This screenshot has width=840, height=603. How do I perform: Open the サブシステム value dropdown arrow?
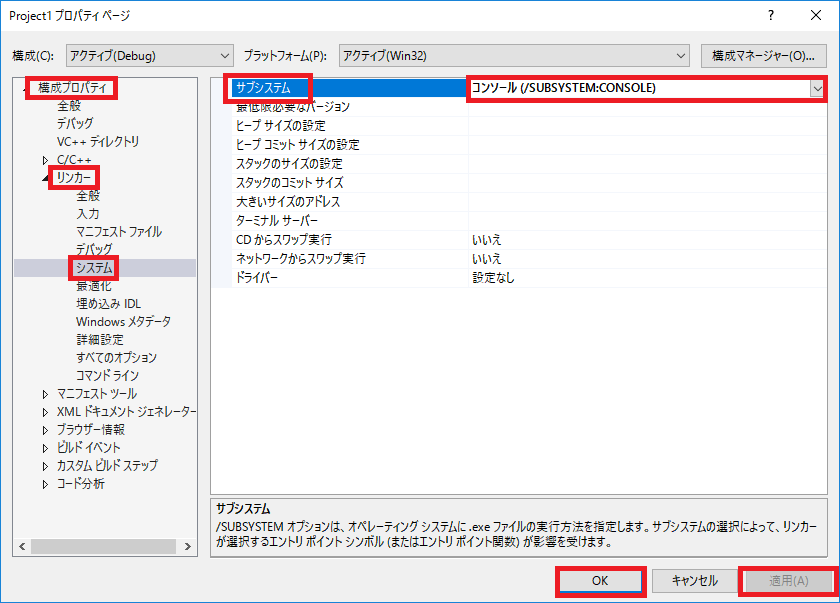point(817,88)
